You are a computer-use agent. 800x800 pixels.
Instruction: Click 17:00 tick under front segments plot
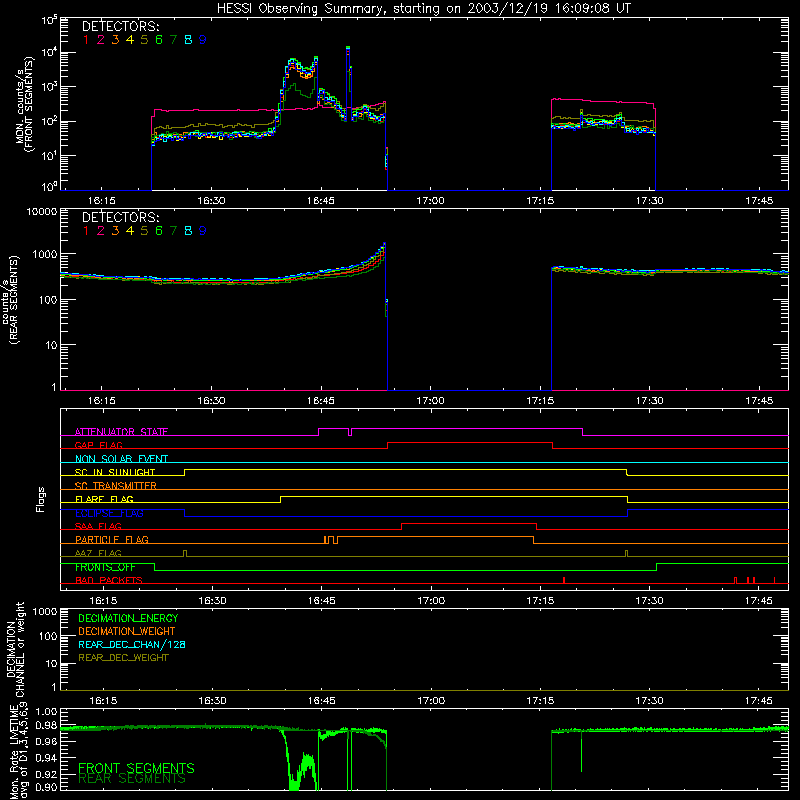430,201
